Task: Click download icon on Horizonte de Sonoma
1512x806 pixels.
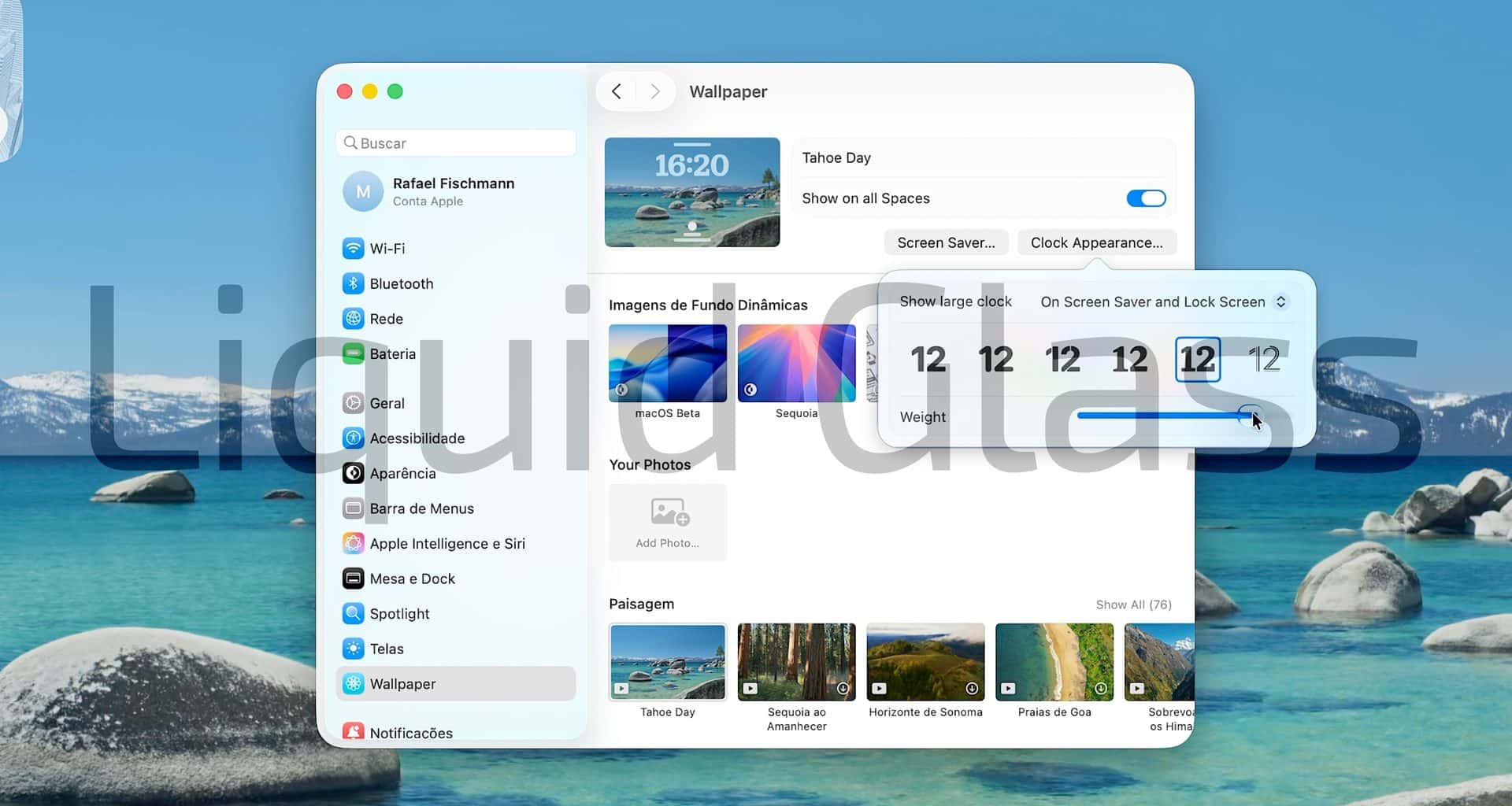Action: point(972,689)
